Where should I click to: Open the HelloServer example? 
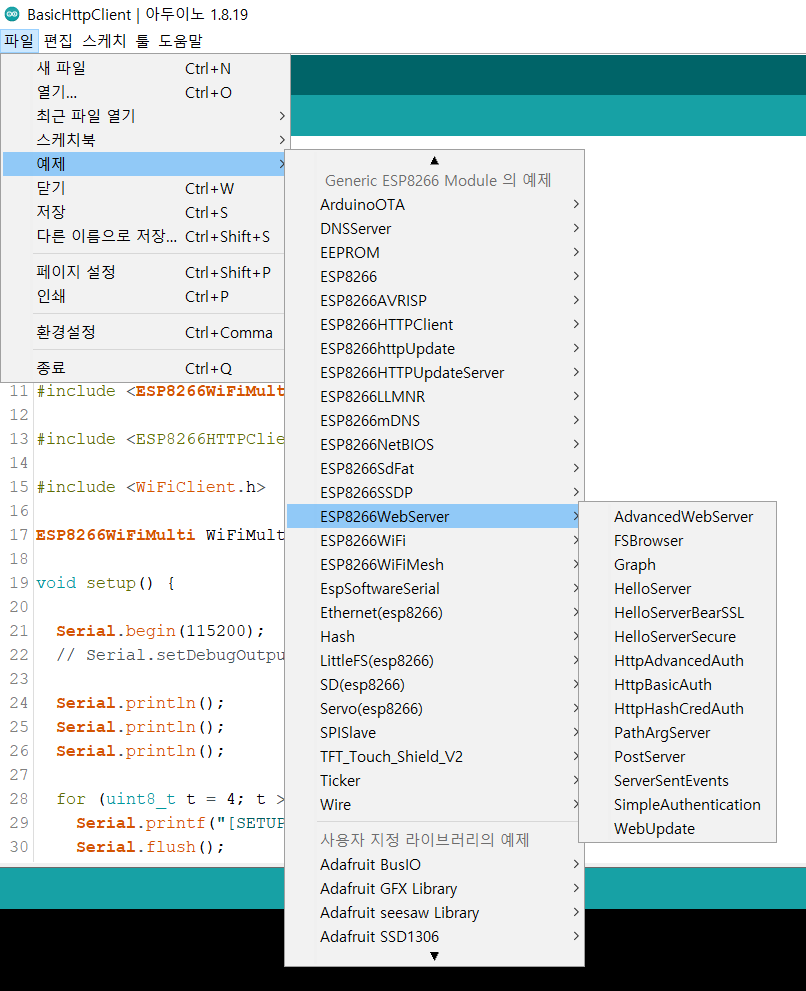[x=678, y=589]
